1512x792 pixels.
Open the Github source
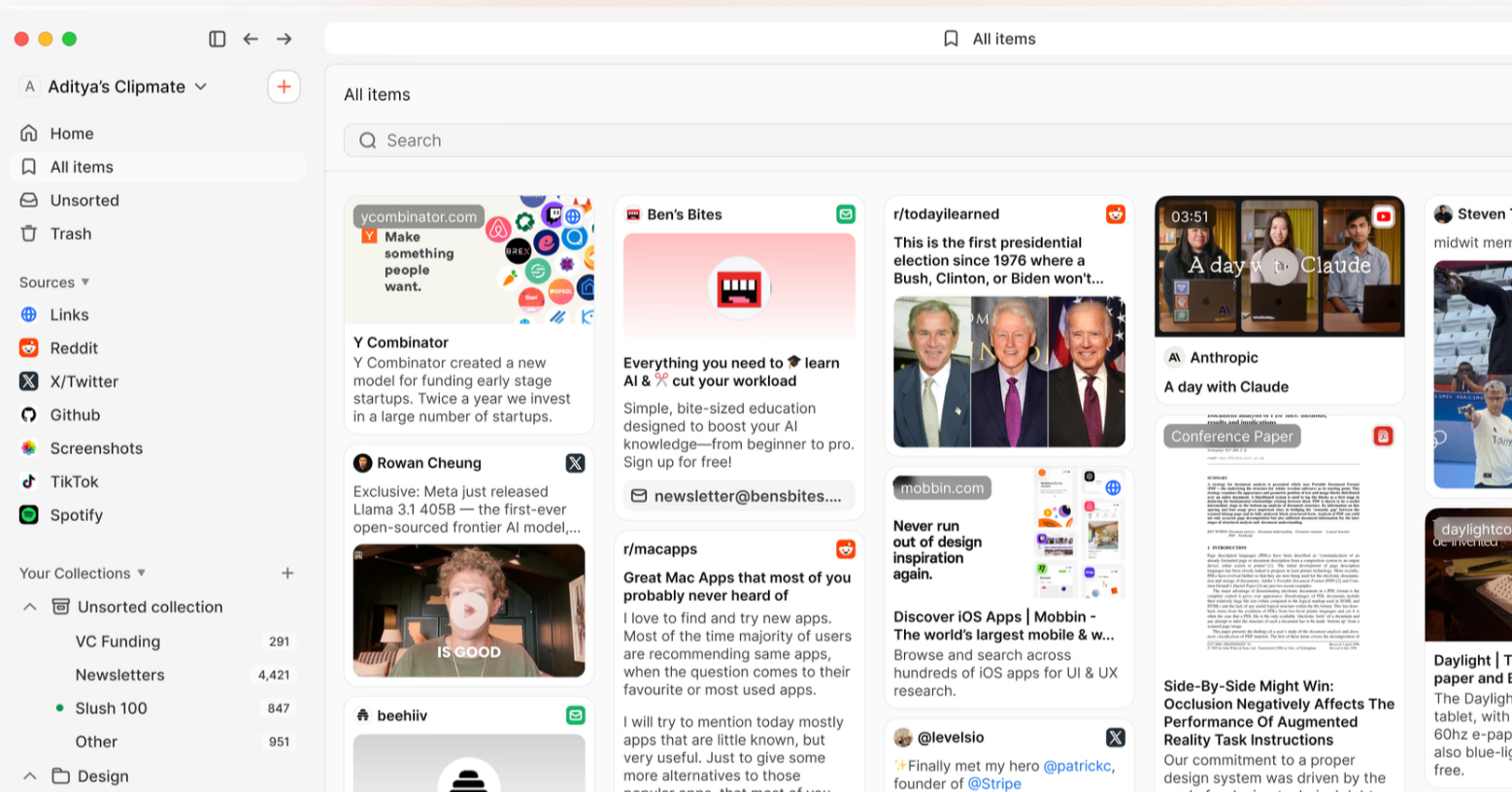pos(74,414)
